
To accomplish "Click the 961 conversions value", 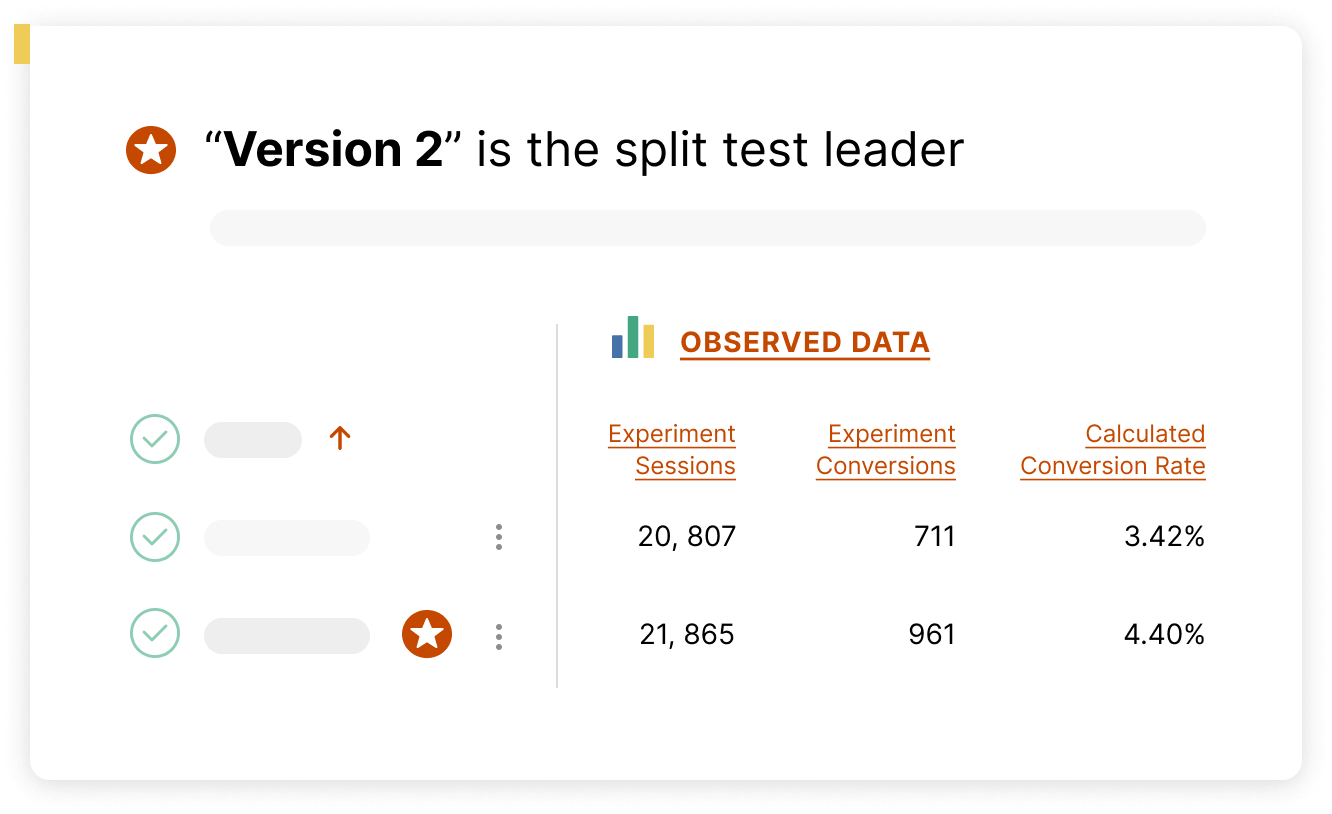I will (x=932, y=634).
